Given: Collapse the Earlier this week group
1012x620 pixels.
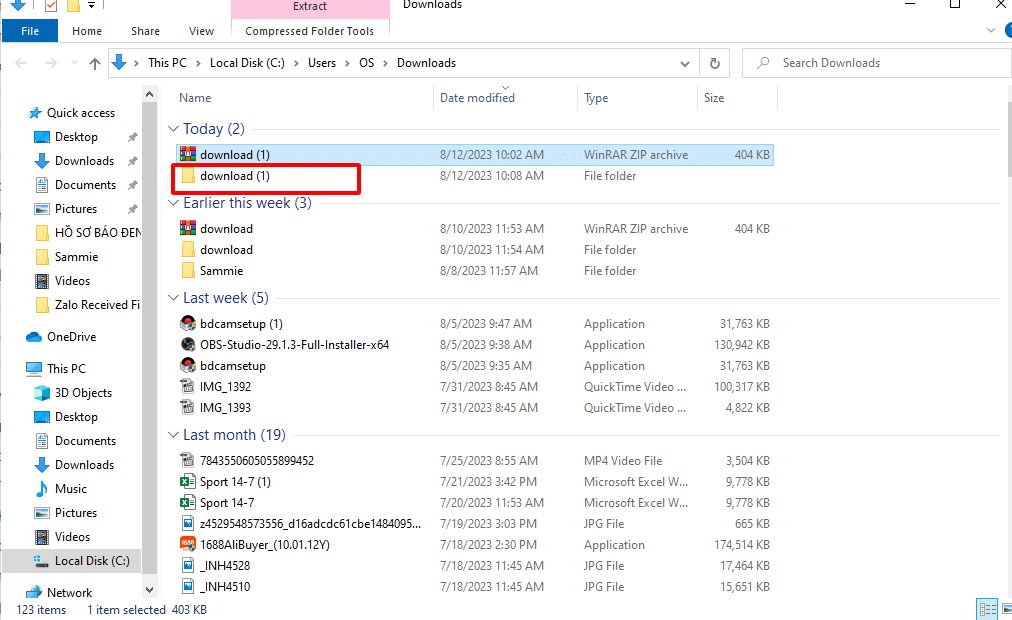Looking at the screenshot, I should coord(174,203).
